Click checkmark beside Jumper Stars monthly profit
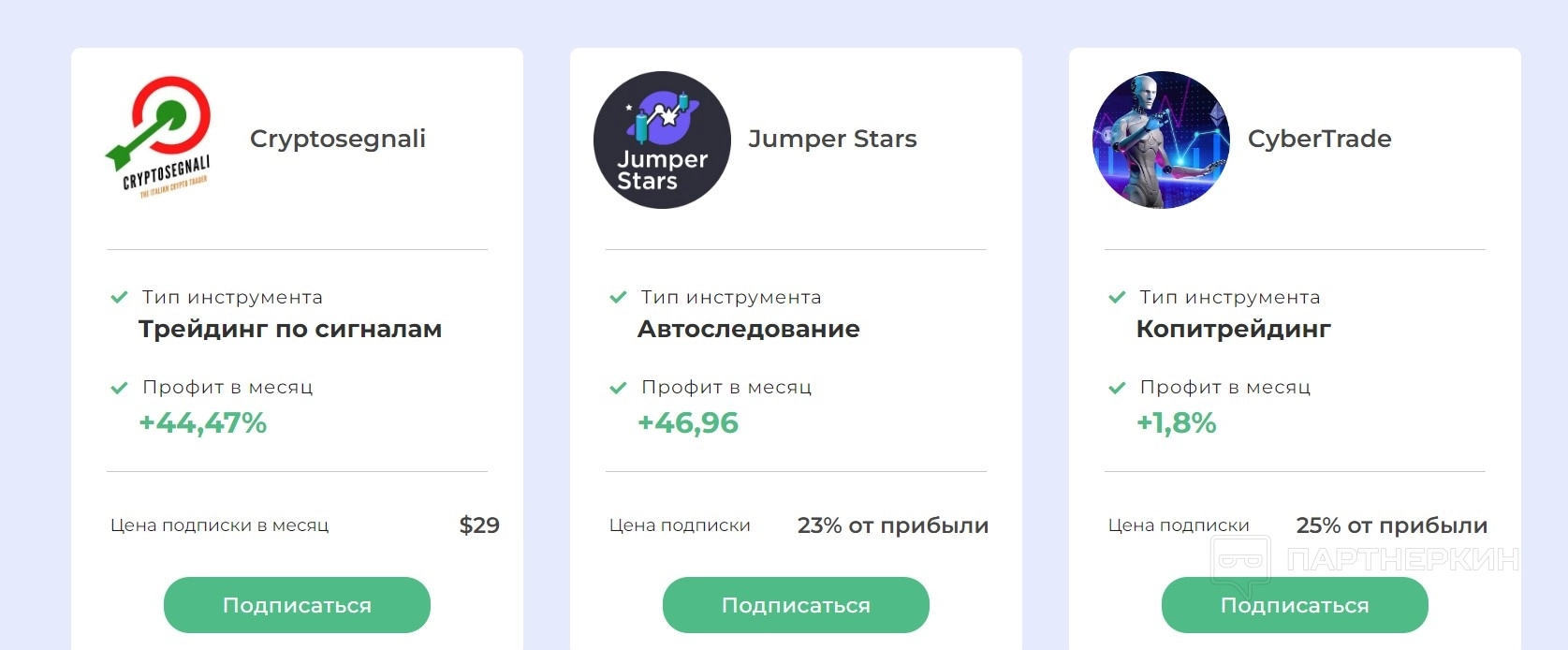 coord(618,388)
